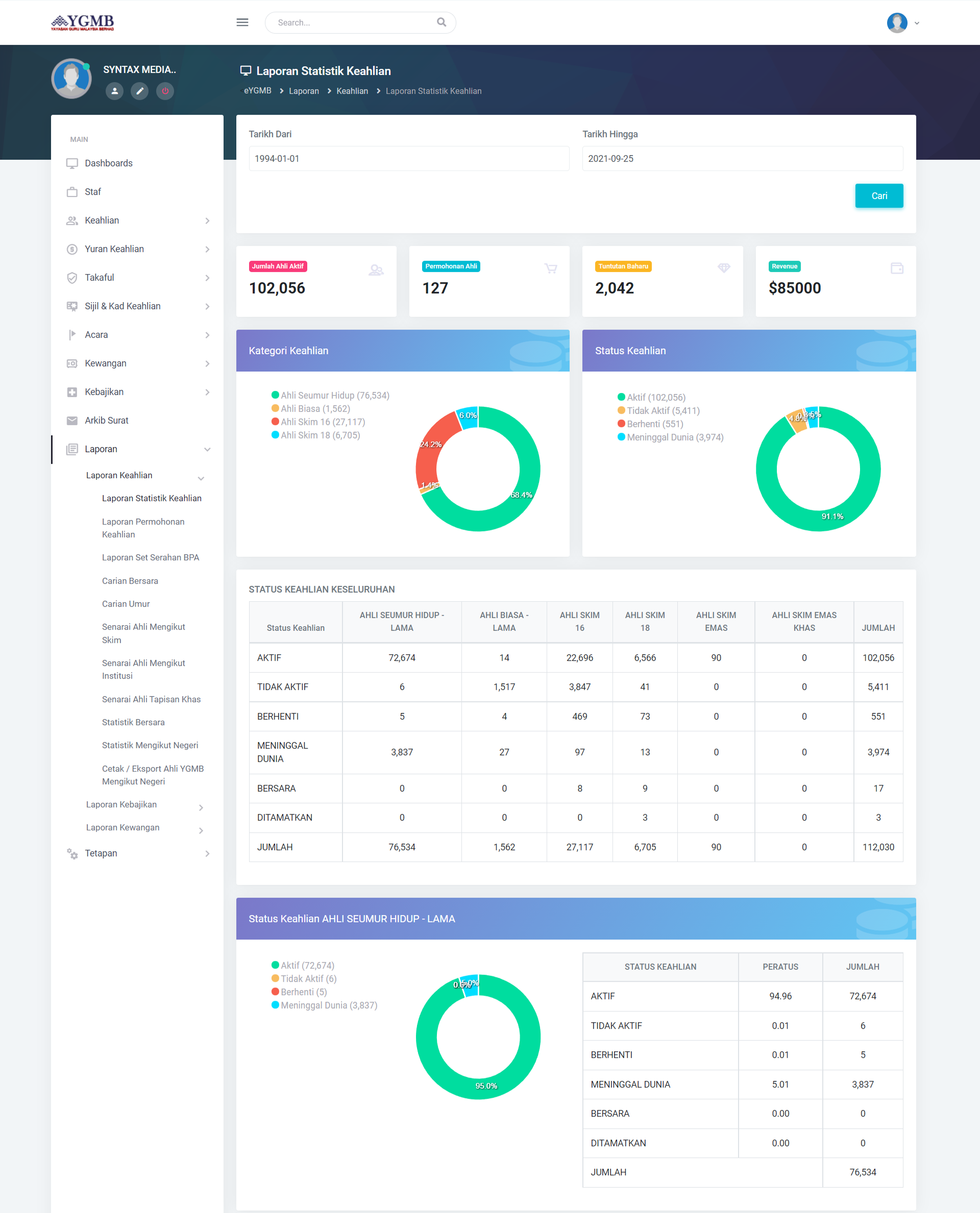The image size is (980, 1213).
Task: Click the Laporan newspaper icon
Action: (x=71, y=449)
